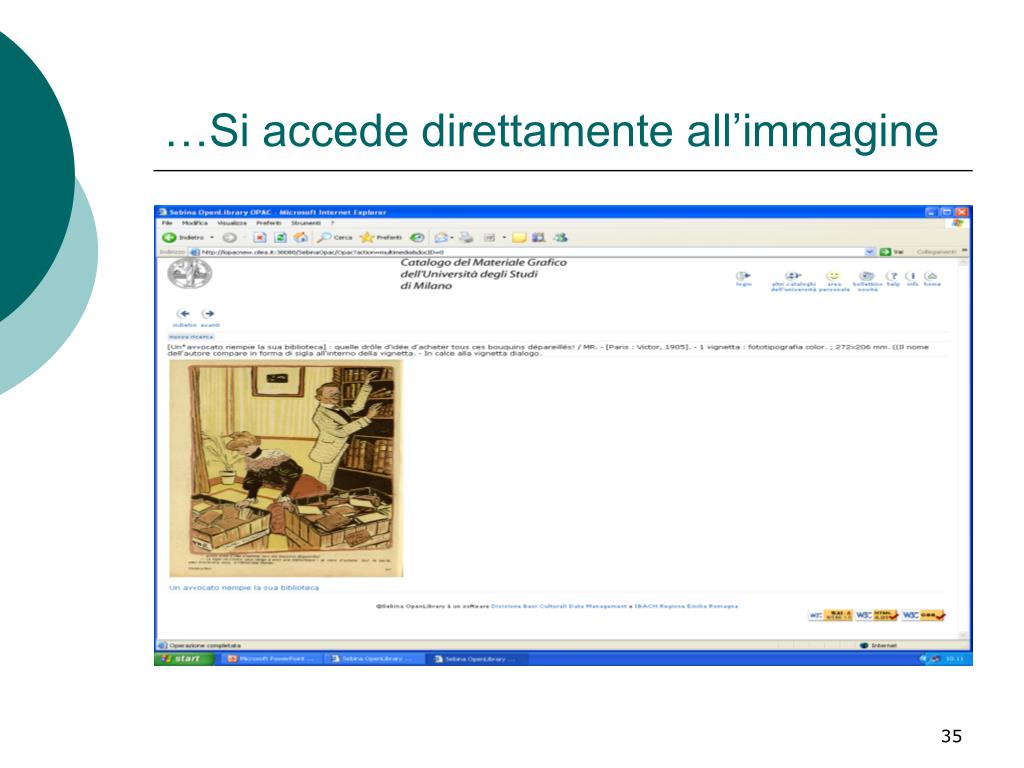Click the 'Operazione completata' status bar text
This screenshot has width=1024, height=768.
click(204, 646)
